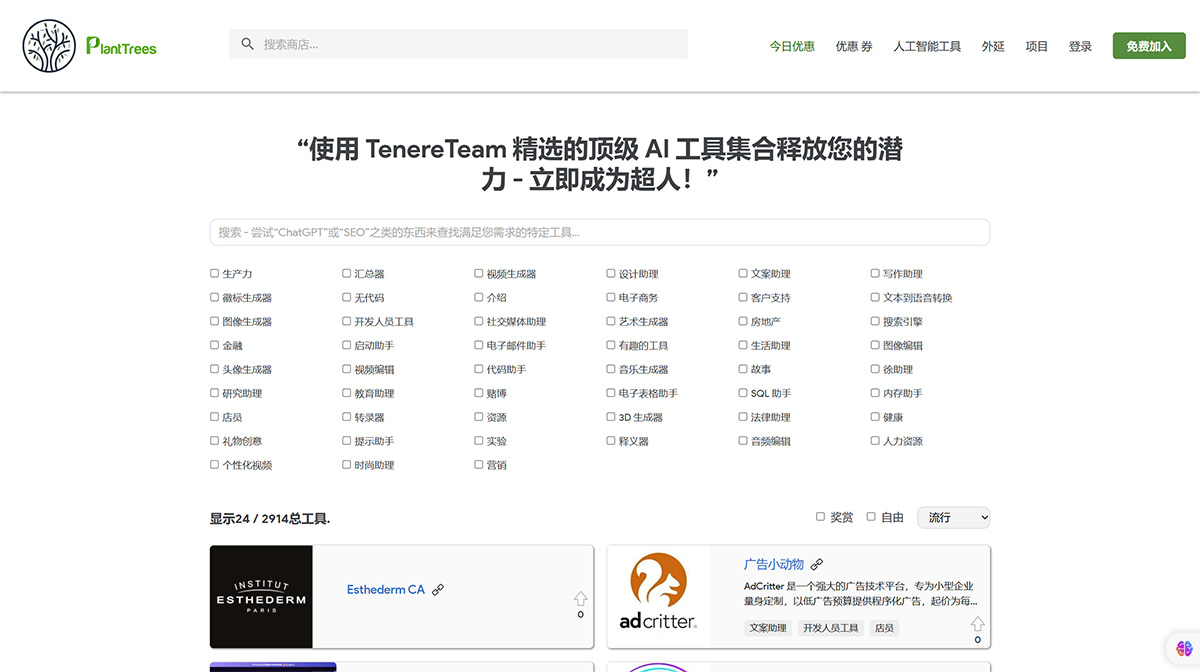Image resolution: width=1200 pixels, height=672 pixels.
Task: Click the upvote arrow on the Esthederm CA card
Action: click(580, 599)
